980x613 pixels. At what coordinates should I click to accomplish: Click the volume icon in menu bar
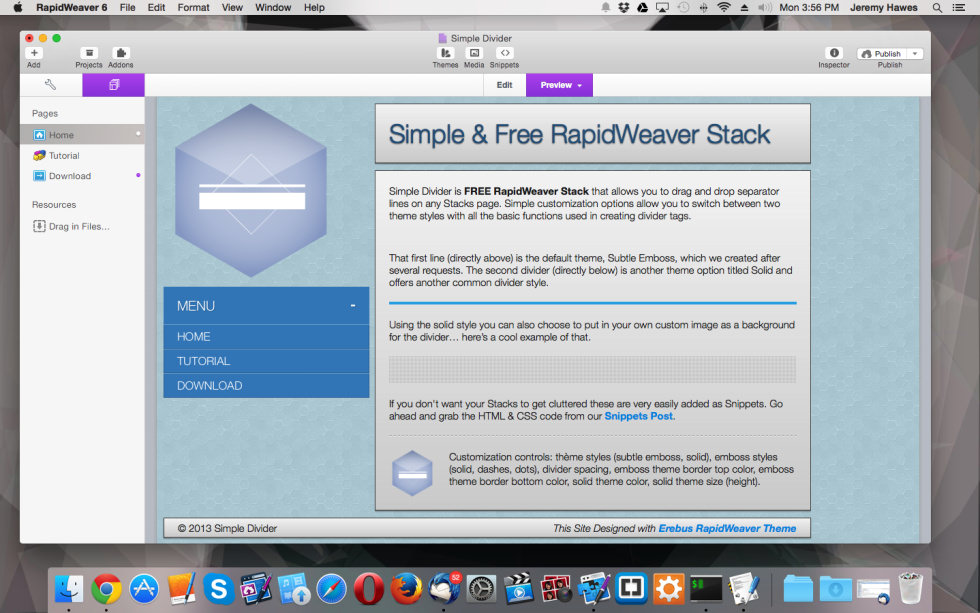pyautogui.click(x=764, y=7)
